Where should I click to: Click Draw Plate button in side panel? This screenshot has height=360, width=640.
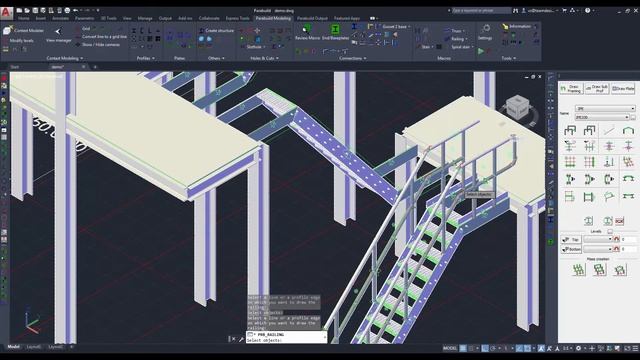tap(622, 88)
